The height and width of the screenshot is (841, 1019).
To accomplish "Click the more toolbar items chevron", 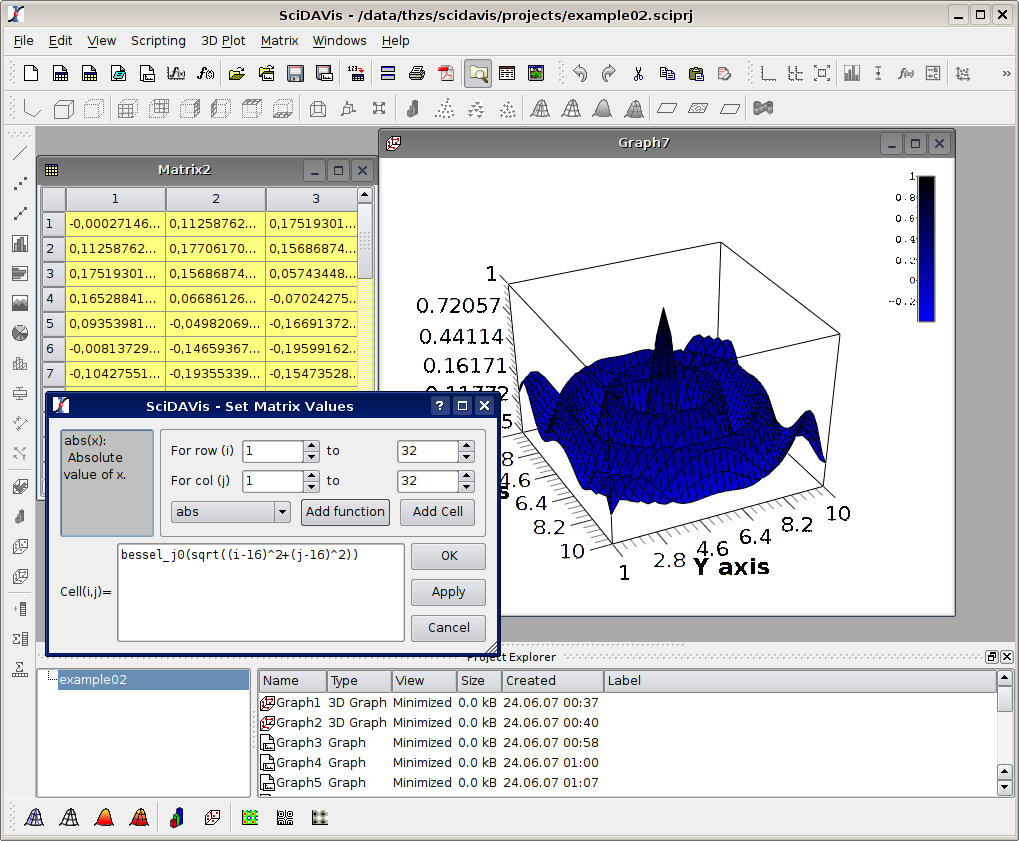I will 1007,73.
